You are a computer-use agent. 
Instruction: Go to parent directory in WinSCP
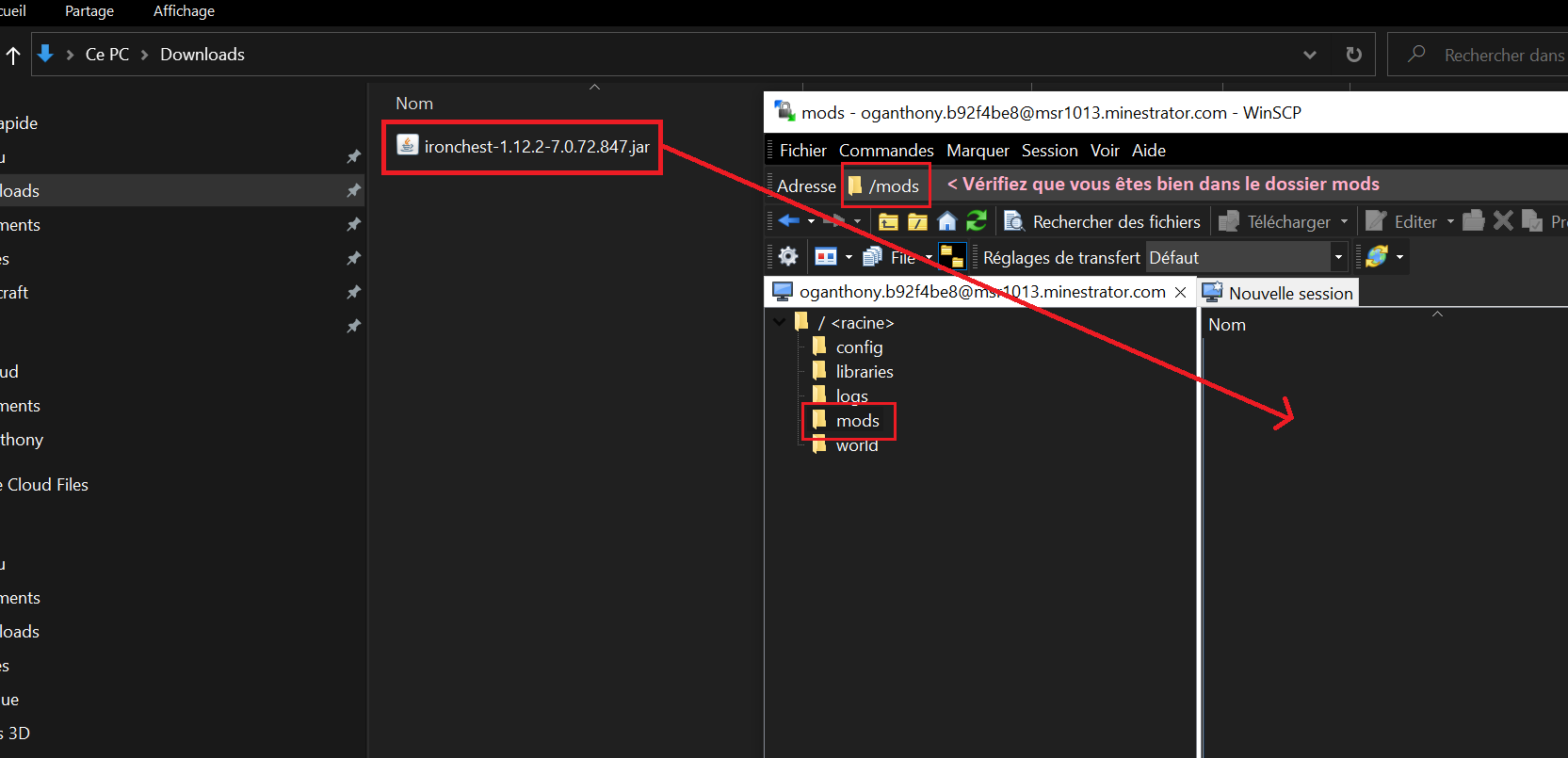(888, 221)
